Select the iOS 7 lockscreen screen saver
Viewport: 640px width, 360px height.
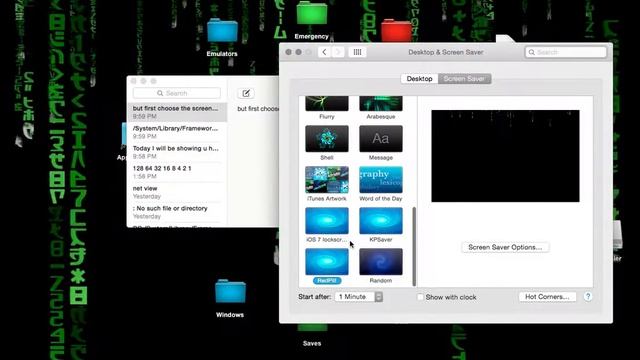pyautogui.click(x=327, y=221)
